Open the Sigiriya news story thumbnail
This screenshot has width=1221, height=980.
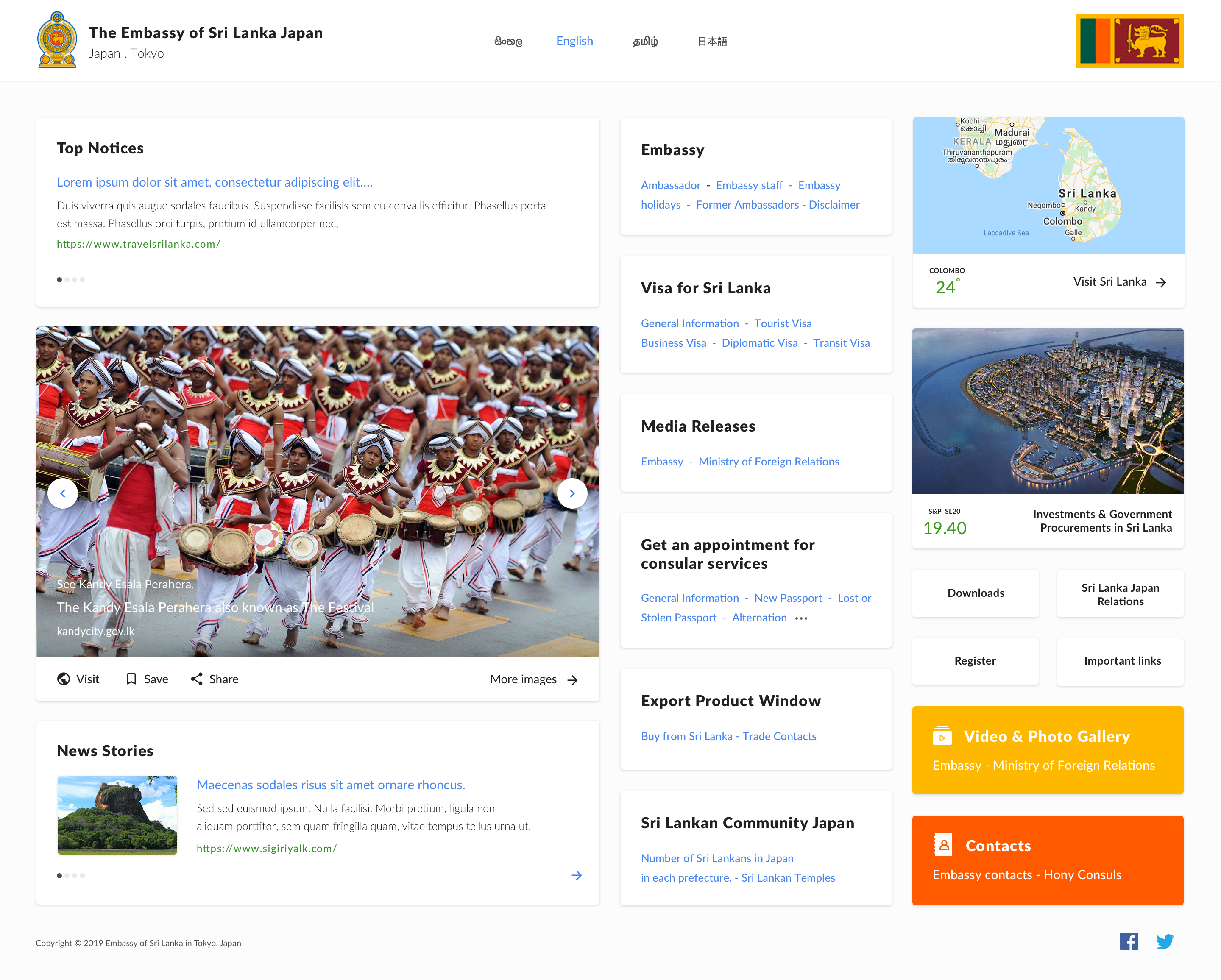[x=117, y=815]
